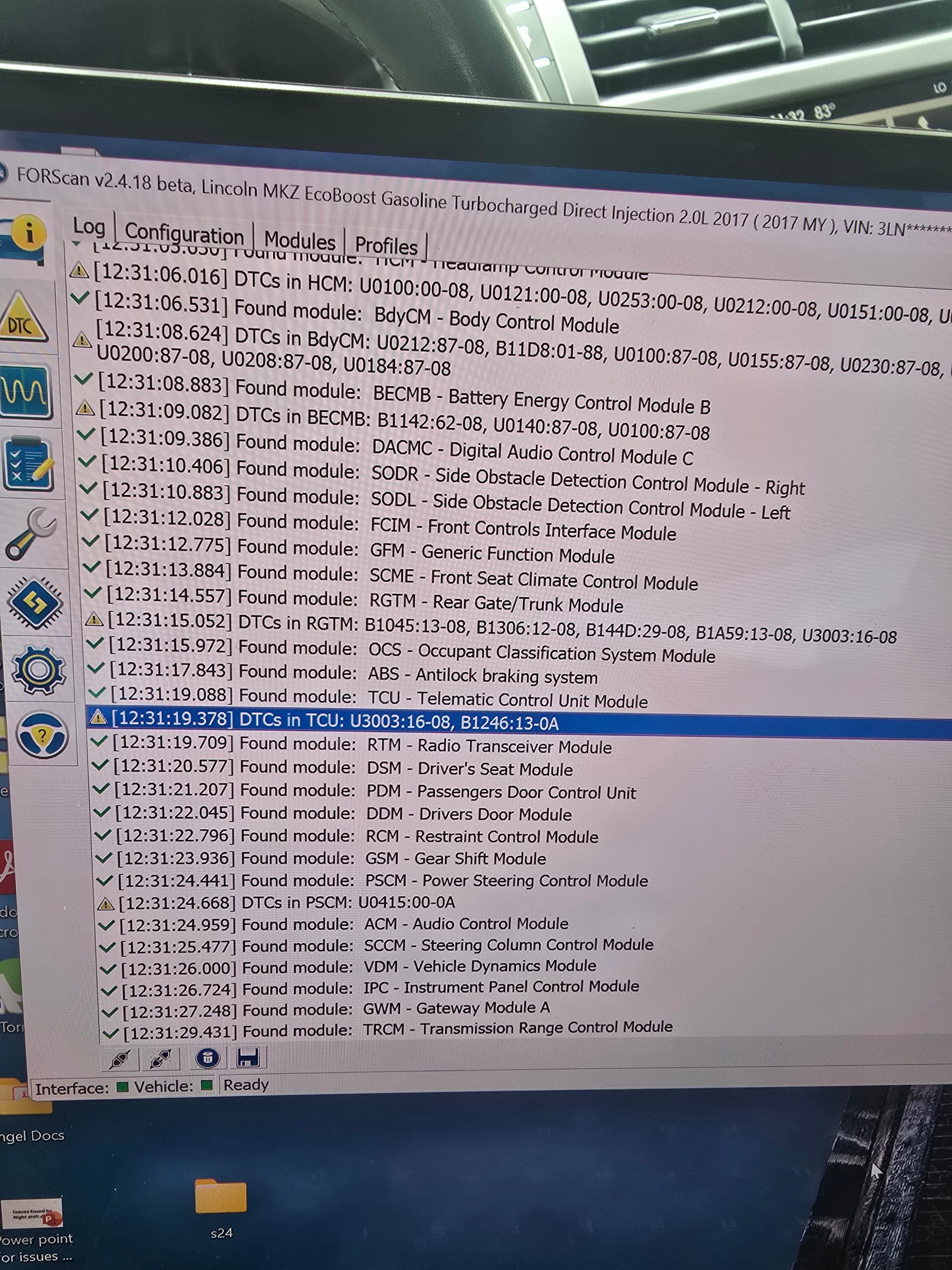Image resolution: width=952 pixels, height=1270 pixels.
Task: Select the TRCM Transmission Range Control row
Action: click(388, 1030)
